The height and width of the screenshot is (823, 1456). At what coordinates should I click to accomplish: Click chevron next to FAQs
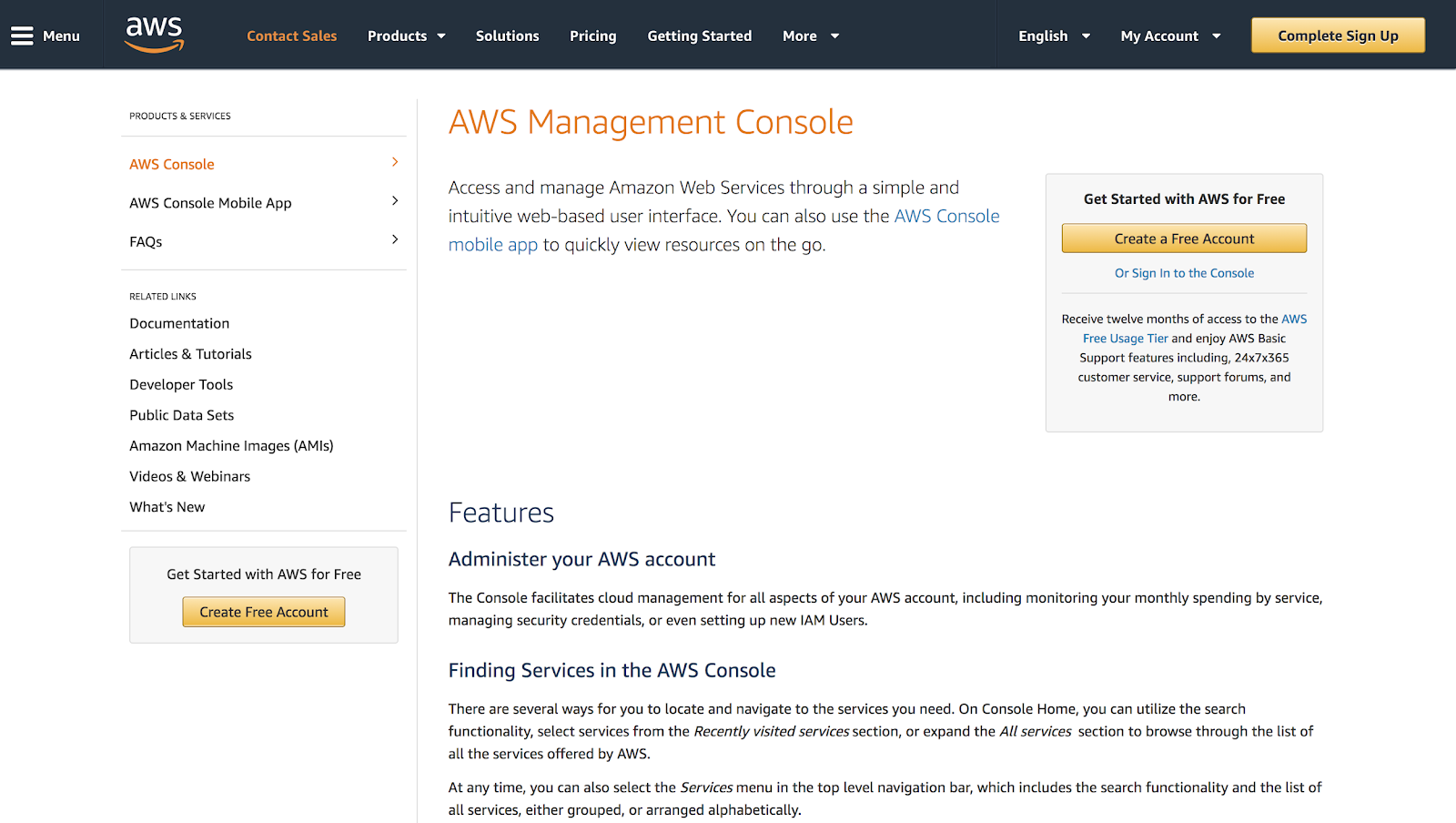coord(395,239)
